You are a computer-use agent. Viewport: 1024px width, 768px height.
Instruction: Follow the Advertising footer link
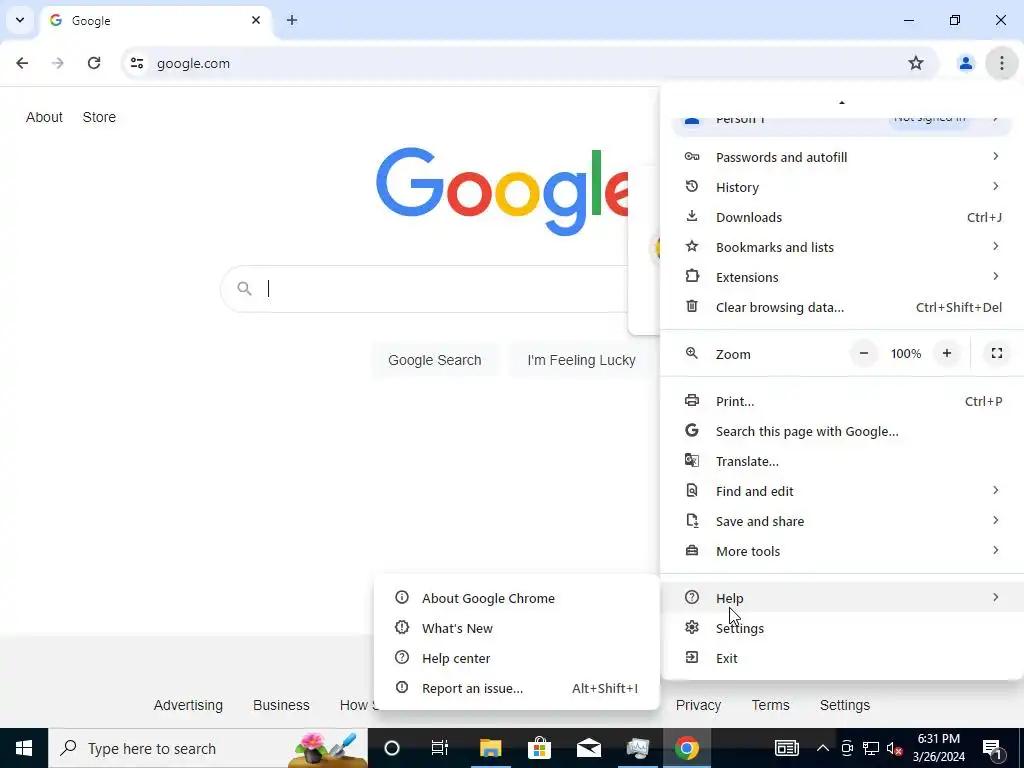click(188, 705)
